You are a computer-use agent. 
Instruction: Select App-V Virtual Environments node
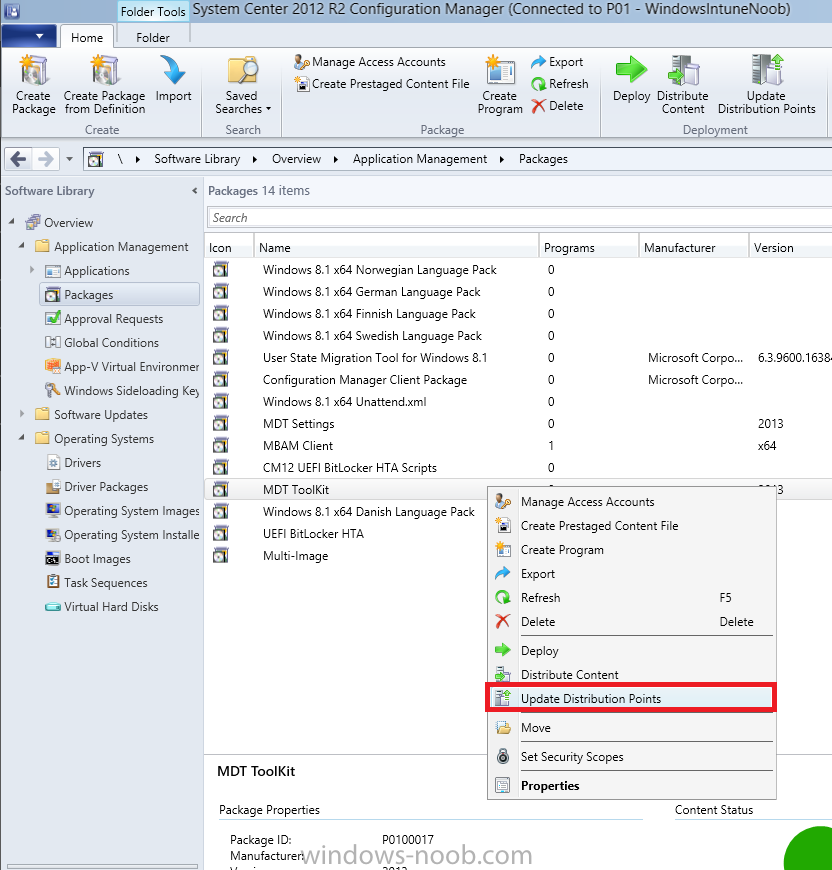(x=122, y=366)
